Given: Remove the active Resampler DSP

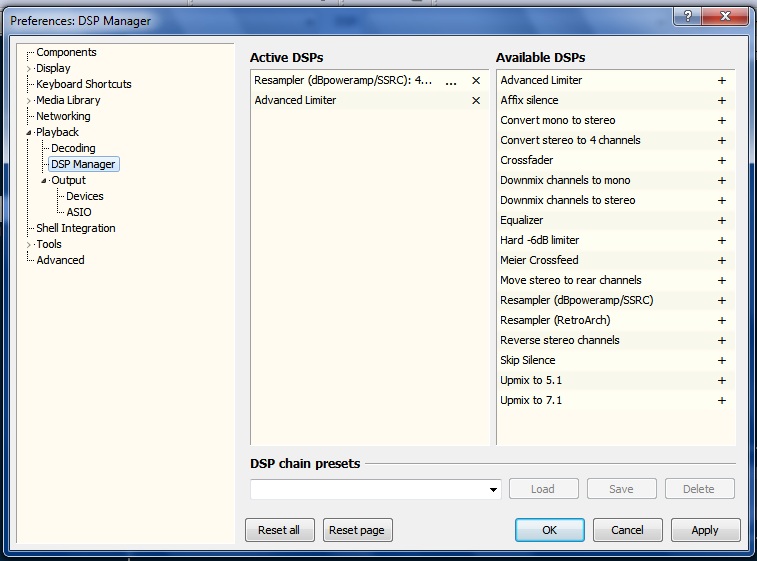Looking at the screenshot, I should point(476,80).
